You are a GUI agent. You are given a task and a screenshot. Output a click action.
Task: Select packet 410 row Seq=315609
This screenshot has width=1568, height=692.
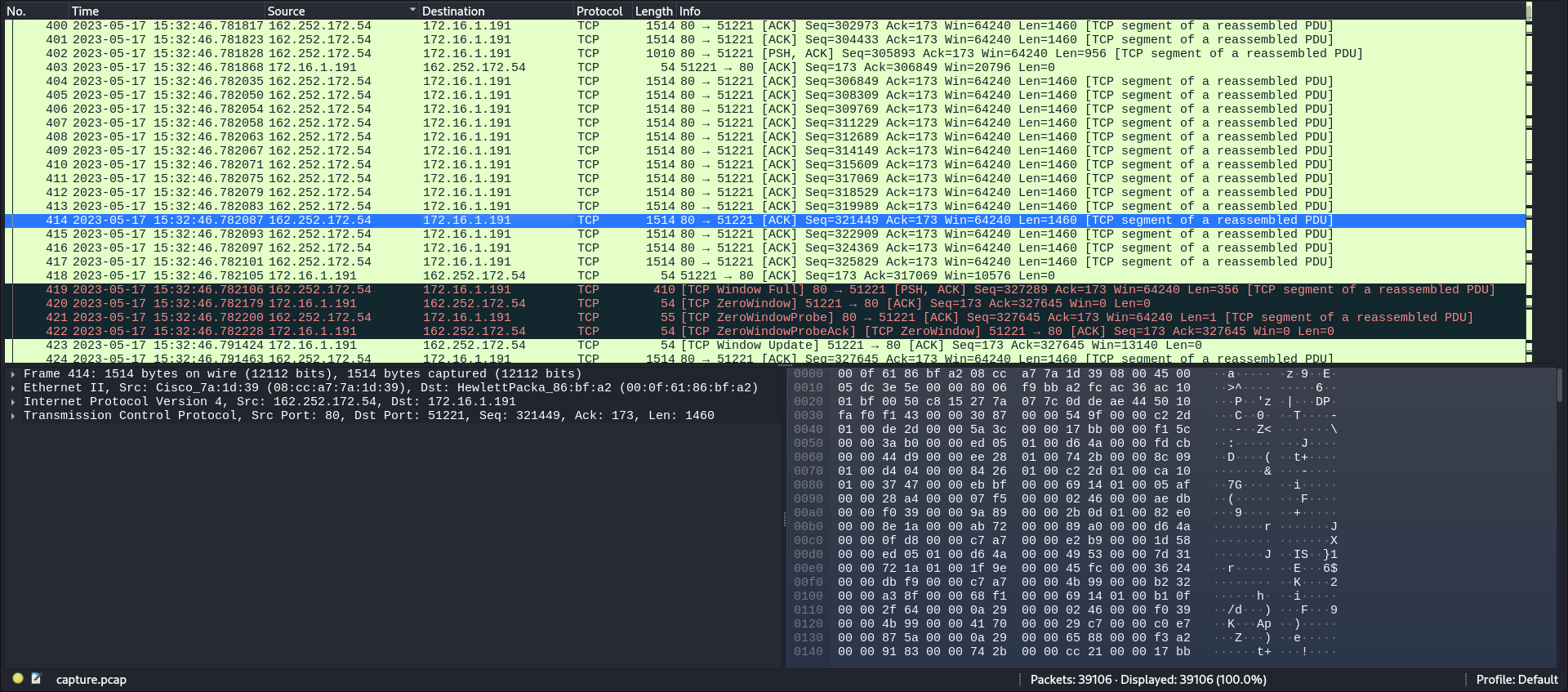[x=765, y=165]
